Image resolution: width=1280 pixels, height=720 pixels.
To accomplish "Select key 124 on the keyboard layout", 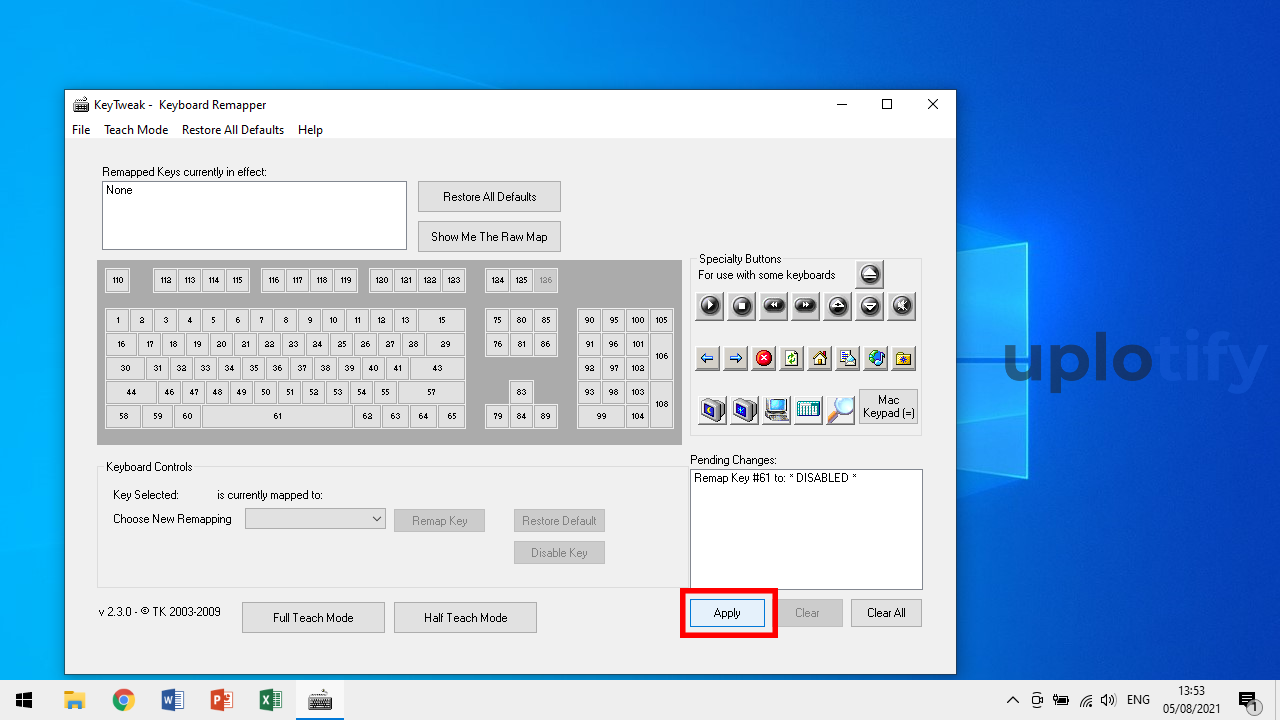I will (x=497, y=280).
